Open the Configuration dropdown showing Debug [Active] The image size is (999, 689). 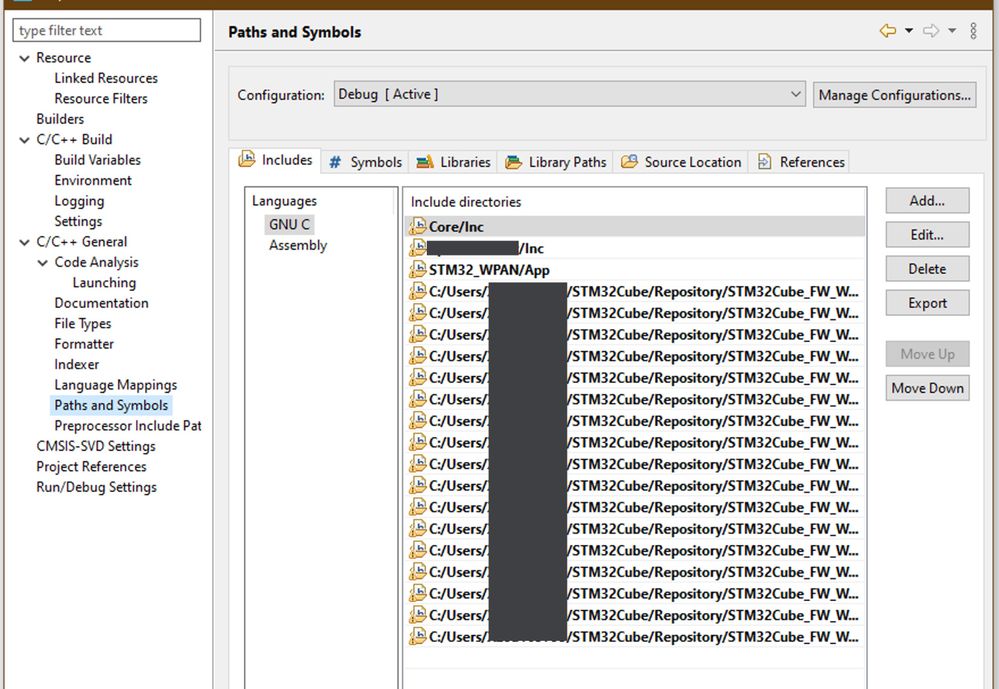[x=569, y=94]
